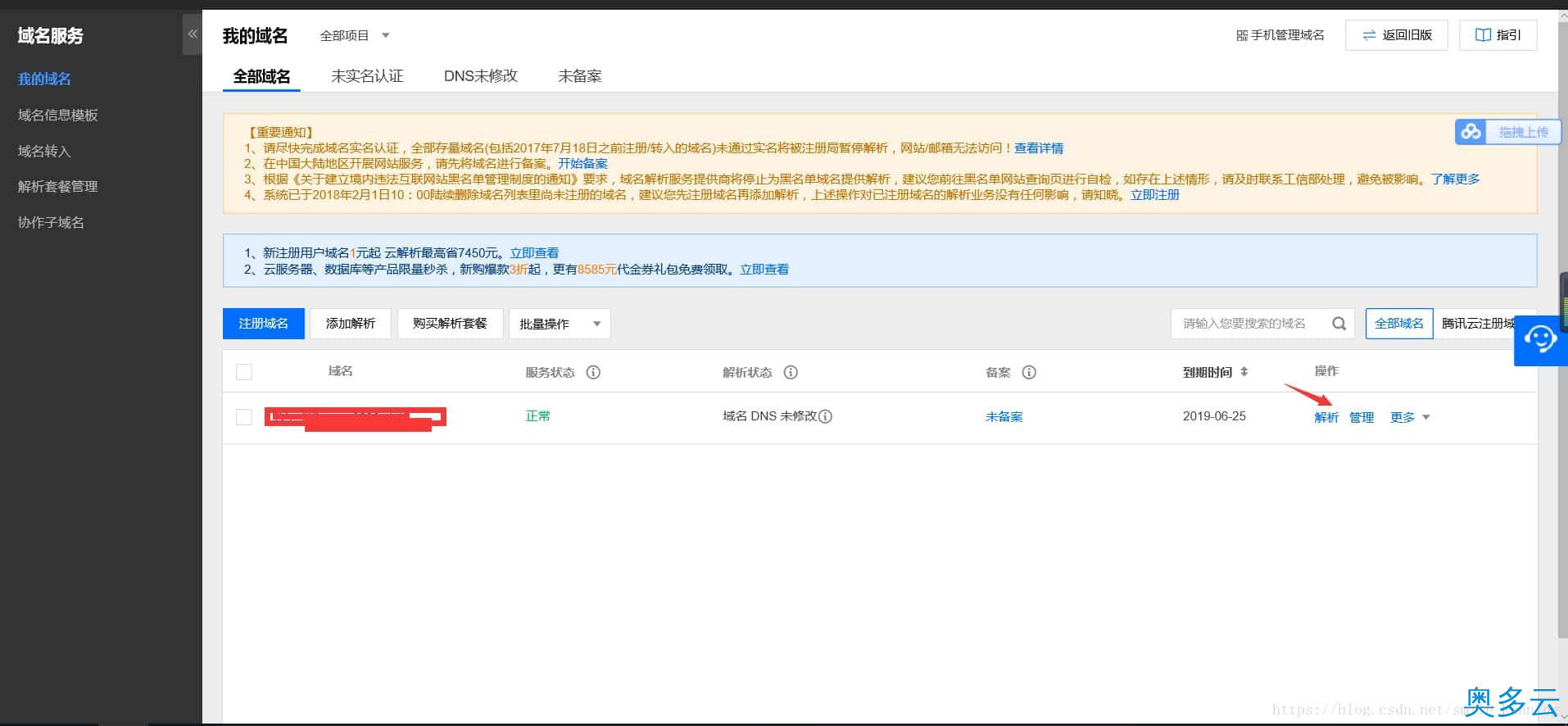This screenshot has width=1568, height=726.
Task: Collapse the sidebar with the double-chevron icon
Action: tap(193, 34)
